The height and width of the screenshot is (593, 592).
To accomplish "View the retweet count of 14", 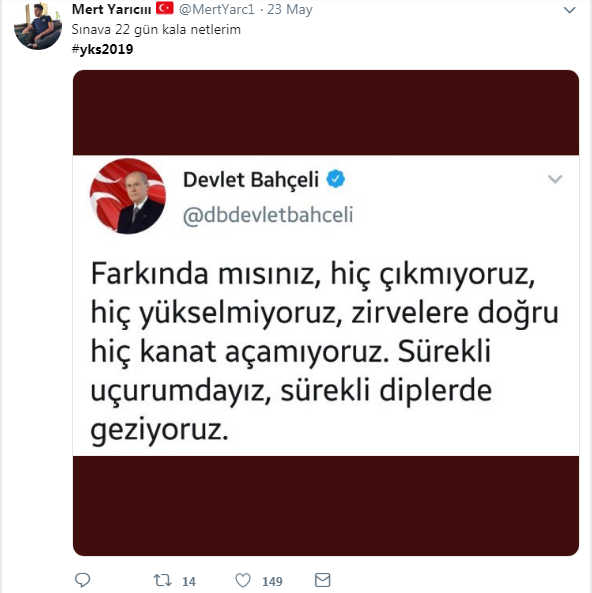I will [189, 581].
